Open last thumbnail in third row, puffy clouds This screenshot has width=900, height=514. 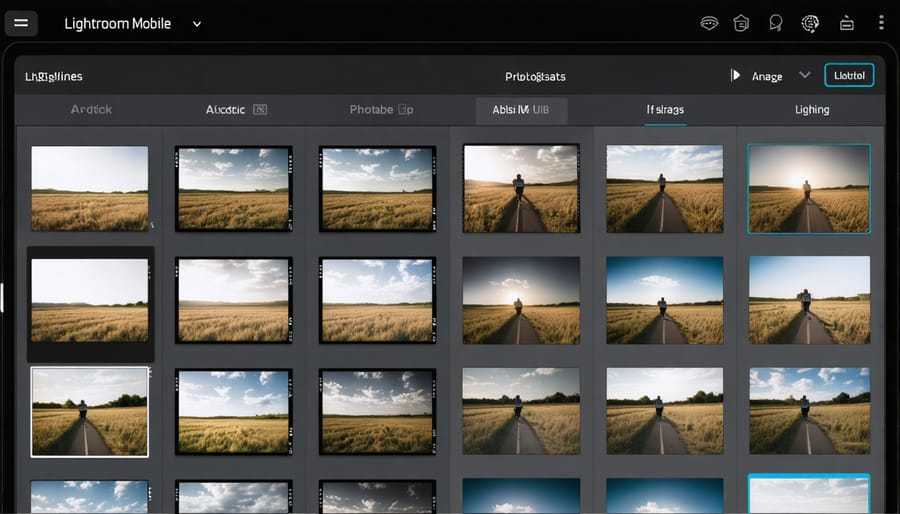click(809, 411)
